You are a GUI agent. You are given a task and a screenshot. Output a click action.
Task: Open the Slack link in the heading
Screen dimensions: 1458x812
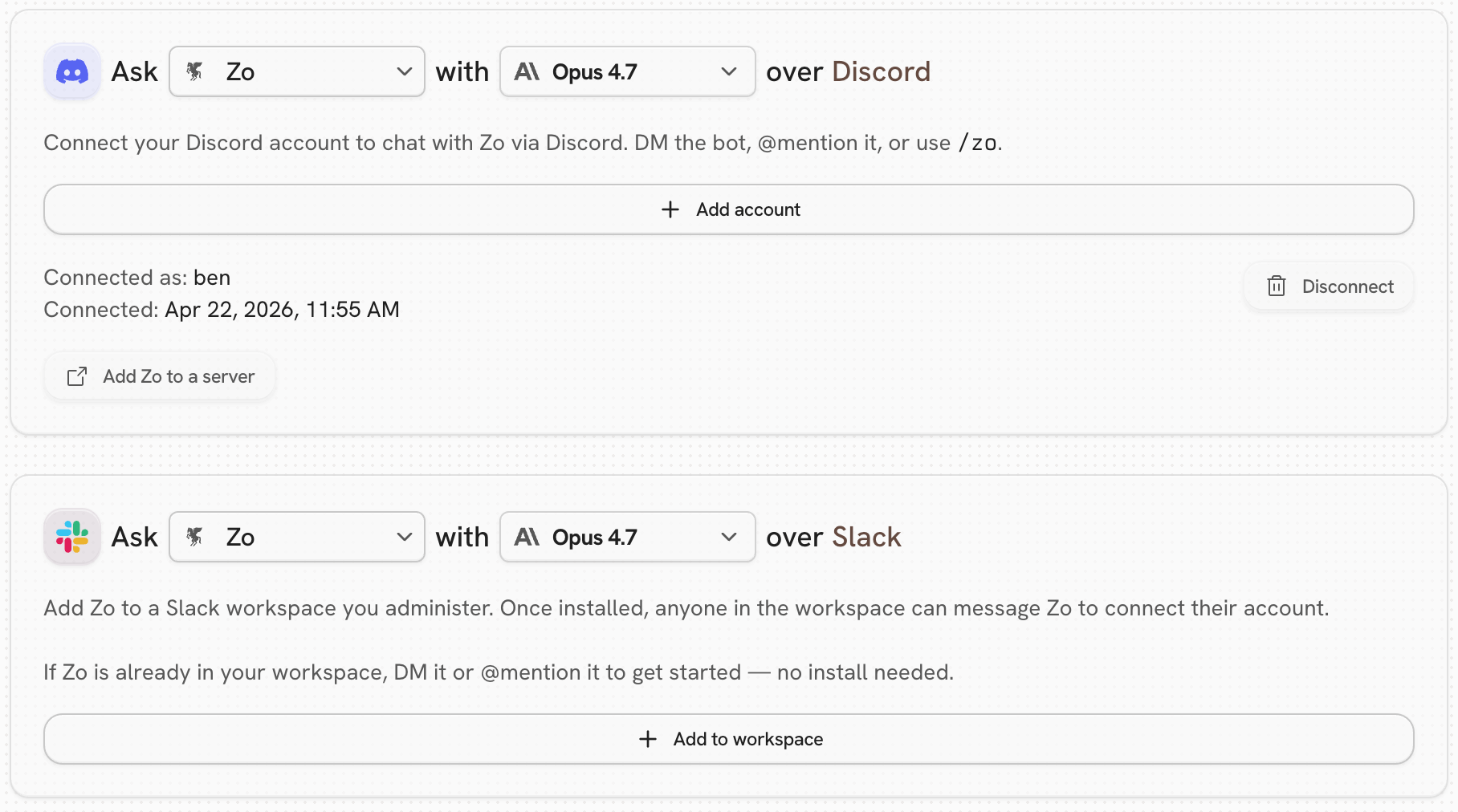click(866, 537)
